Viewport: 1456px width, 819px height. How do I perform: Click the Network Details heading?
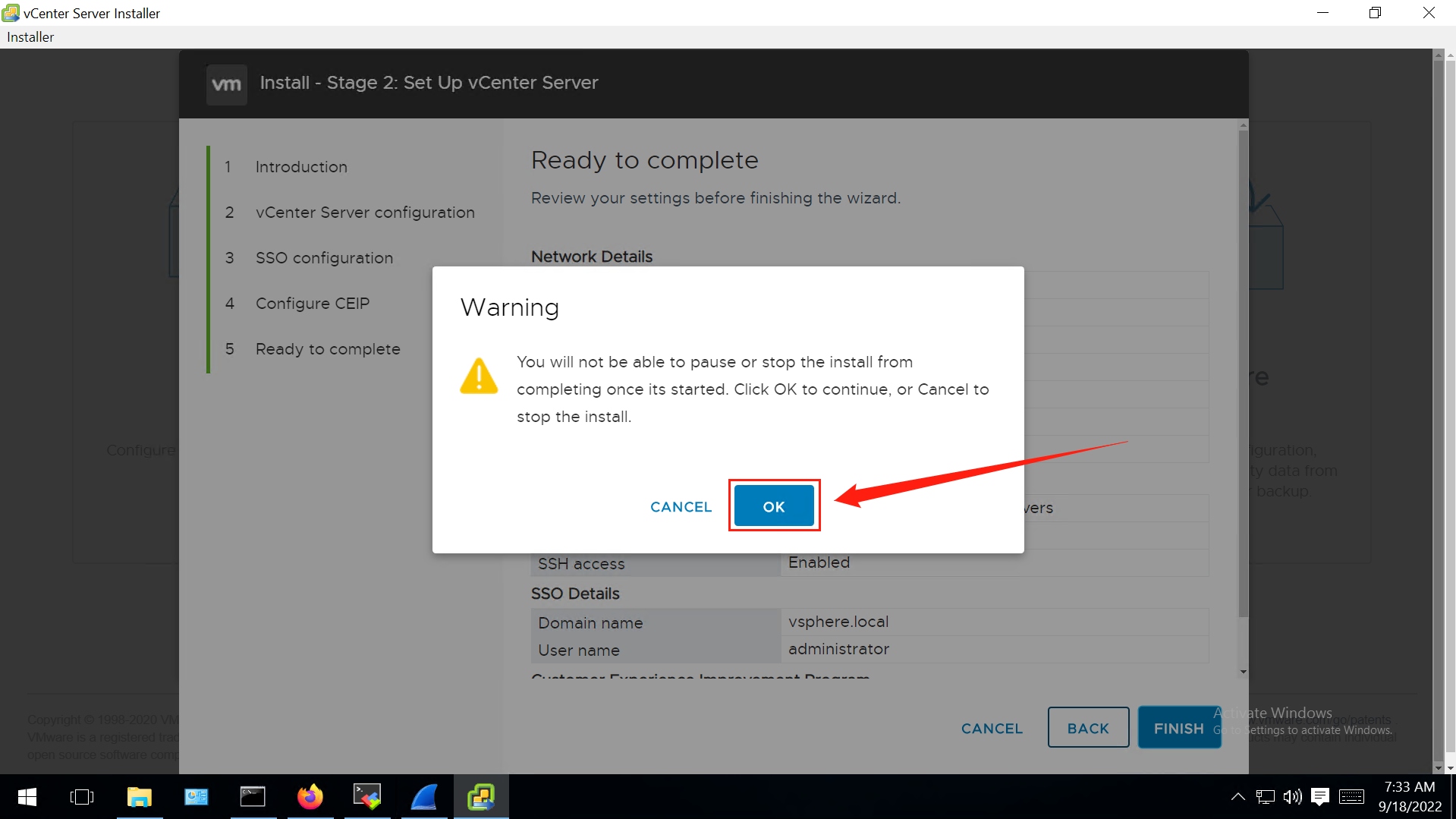click(x=592, y=257)
